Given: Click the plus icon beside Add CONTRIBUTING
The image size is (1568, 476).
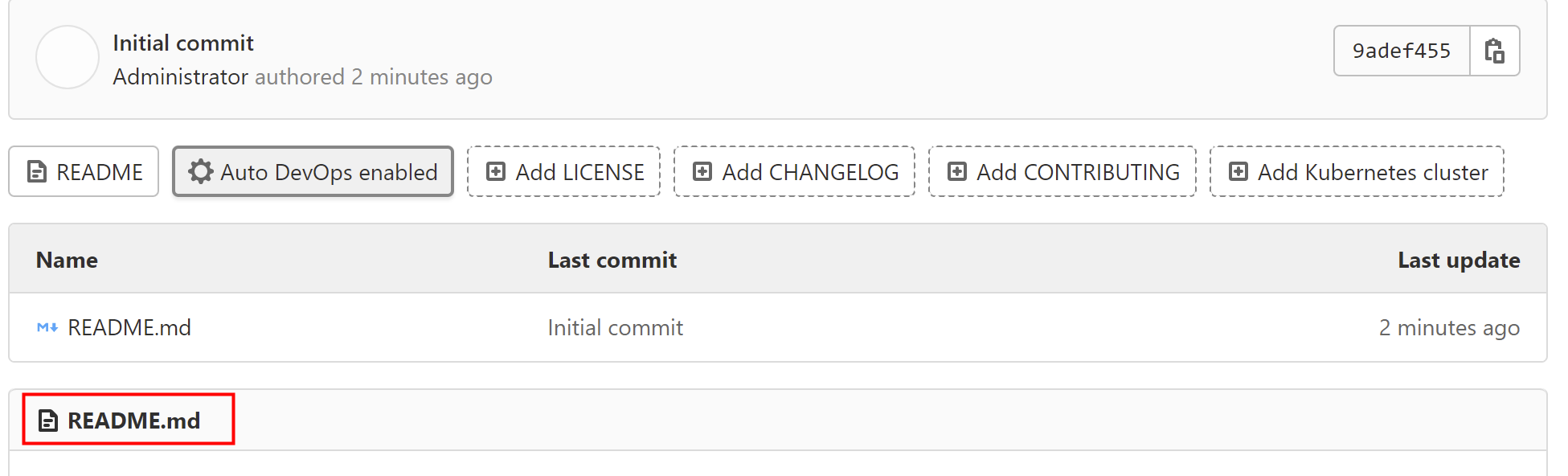Looking at the screenshot, I should click(957, 171).
